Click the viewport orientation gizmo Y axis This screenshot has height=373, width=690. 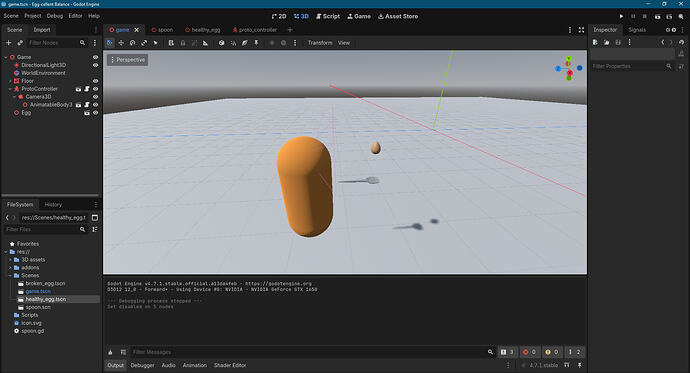pos(569,59)
